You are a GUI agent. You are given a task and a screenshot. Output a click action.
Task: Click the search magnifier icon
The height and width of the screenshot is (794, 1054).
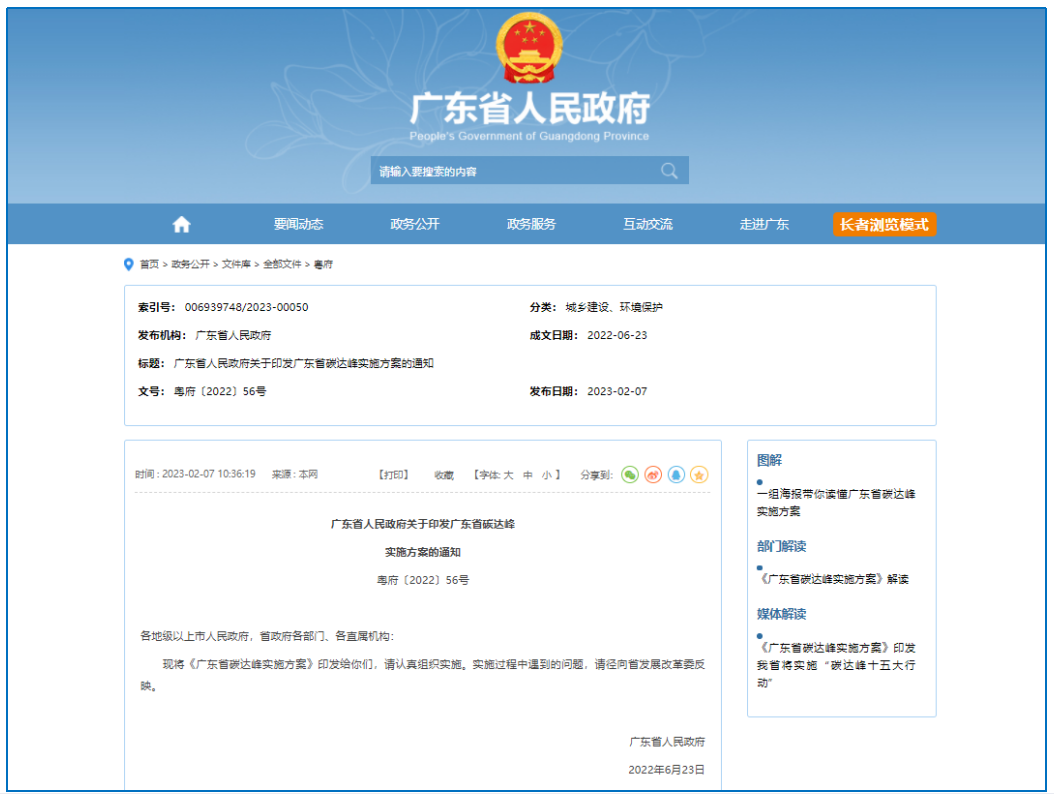tap(669, 171)
